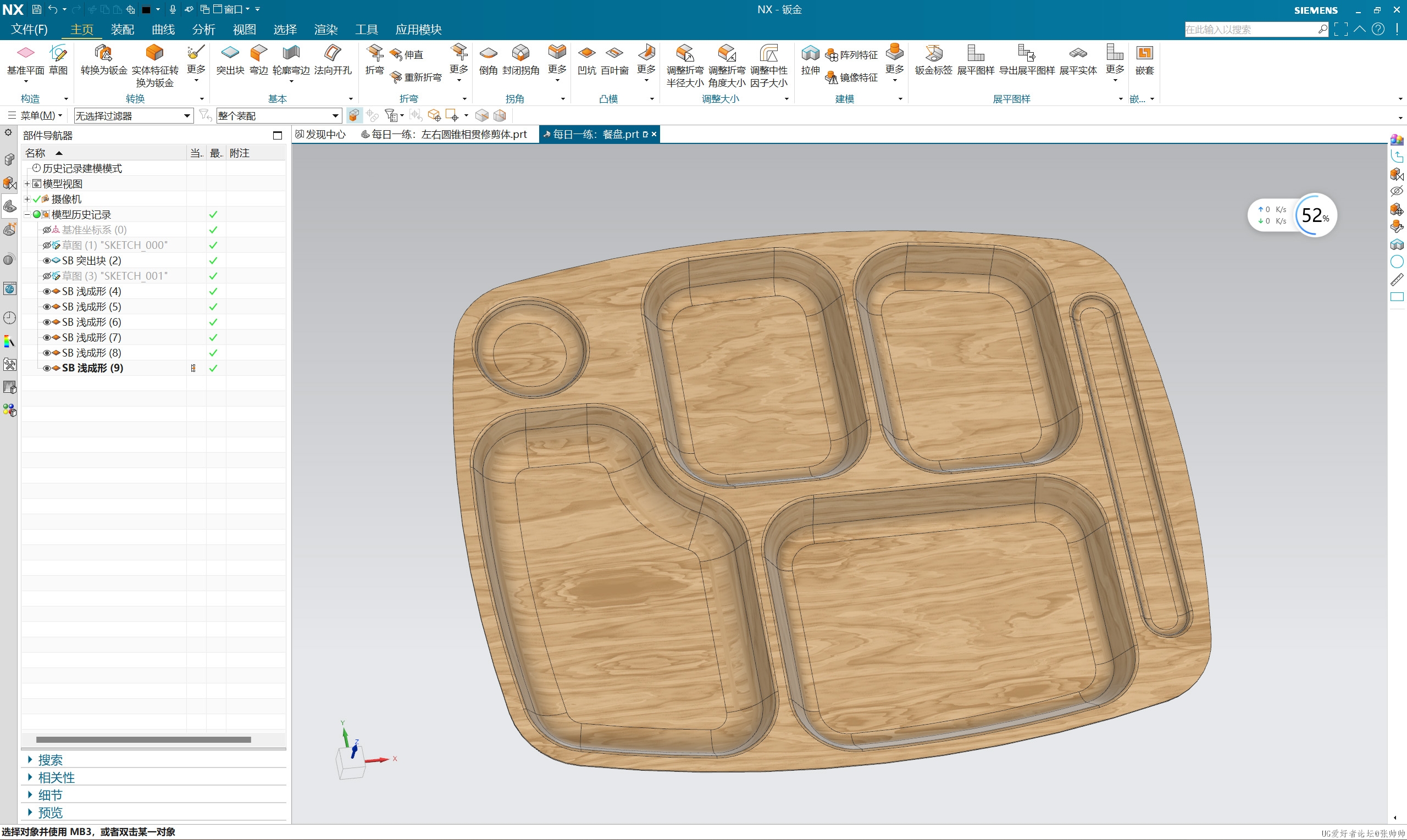
Task: Open the 菜单(M) dropdown
Action: click(35, 116)
